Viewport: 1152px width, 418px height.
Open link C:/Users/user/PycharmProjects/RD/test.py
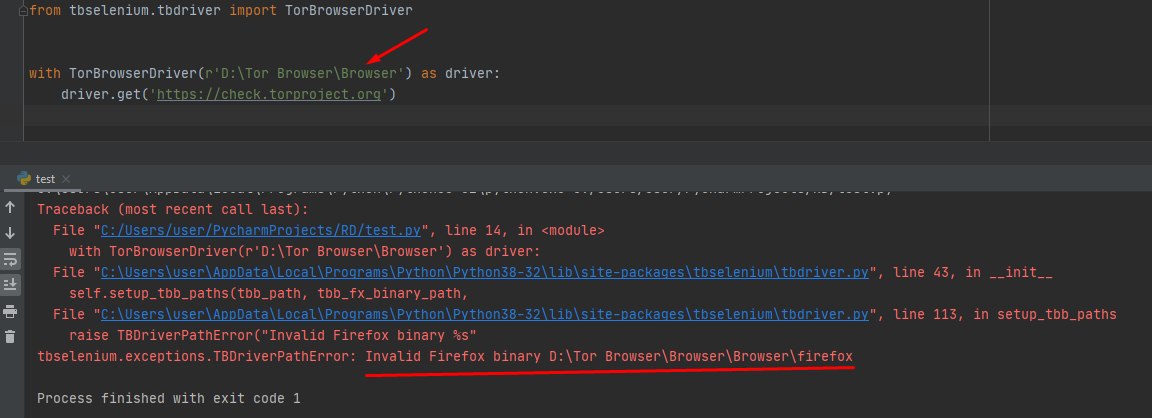261,231
